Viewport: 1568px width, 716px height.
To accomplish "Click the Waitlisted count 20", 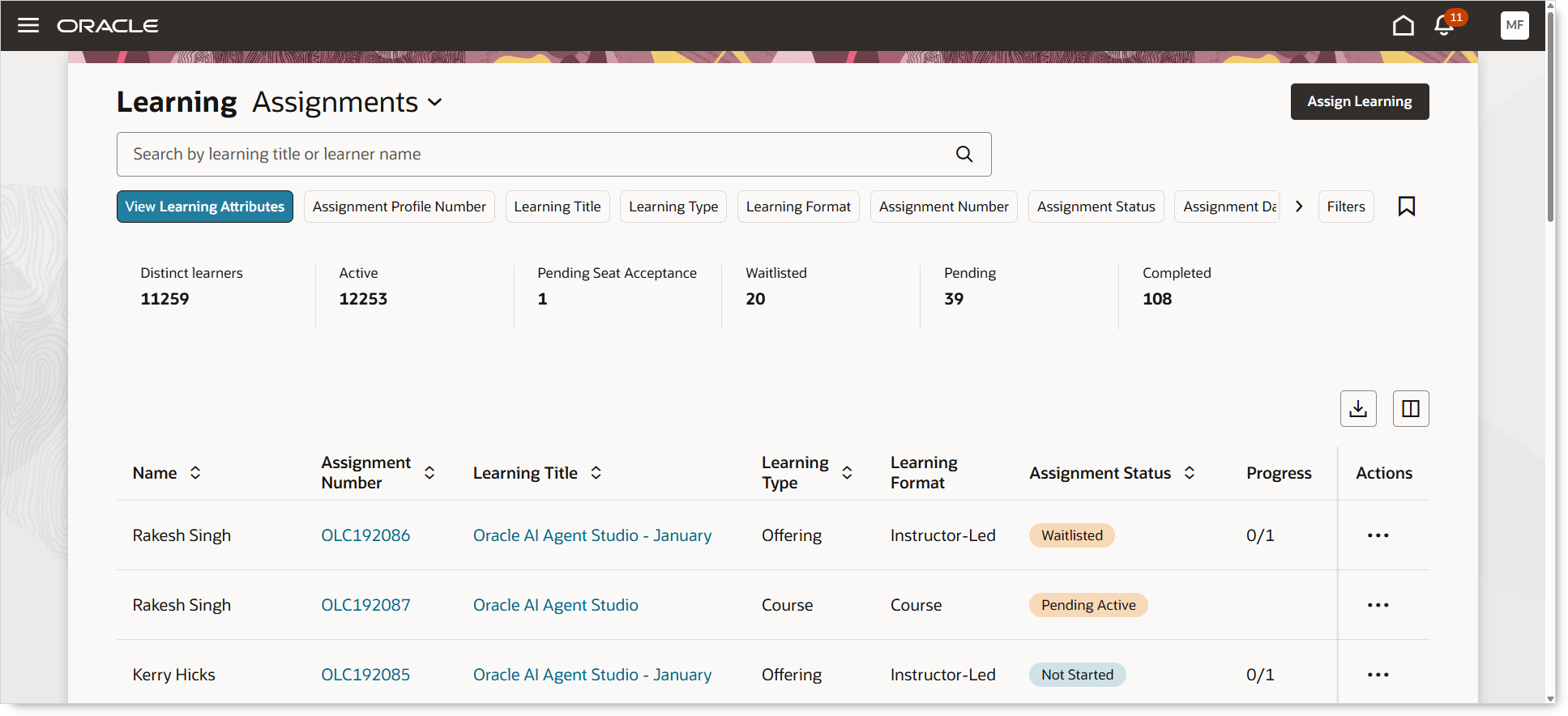I will [x=755, y=299].
